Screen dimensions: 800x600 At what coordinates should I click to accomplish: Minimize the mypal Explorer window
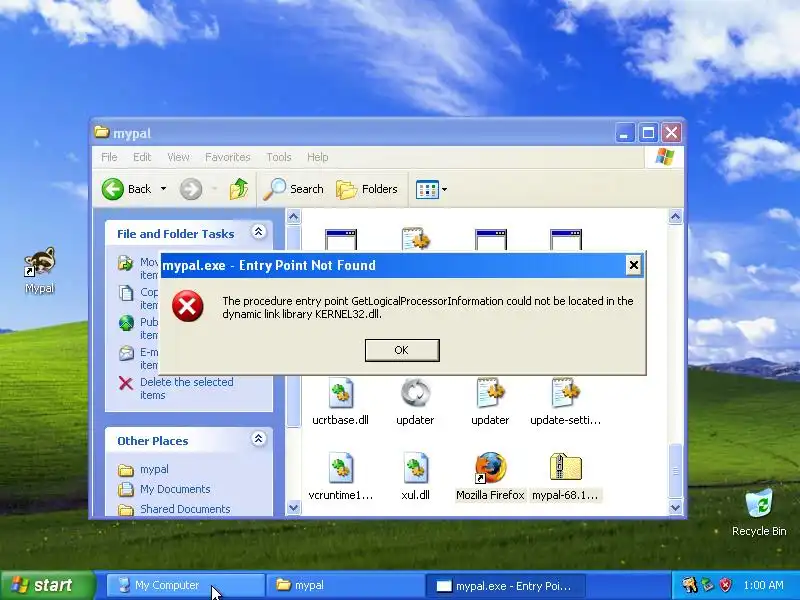point(624,133)
